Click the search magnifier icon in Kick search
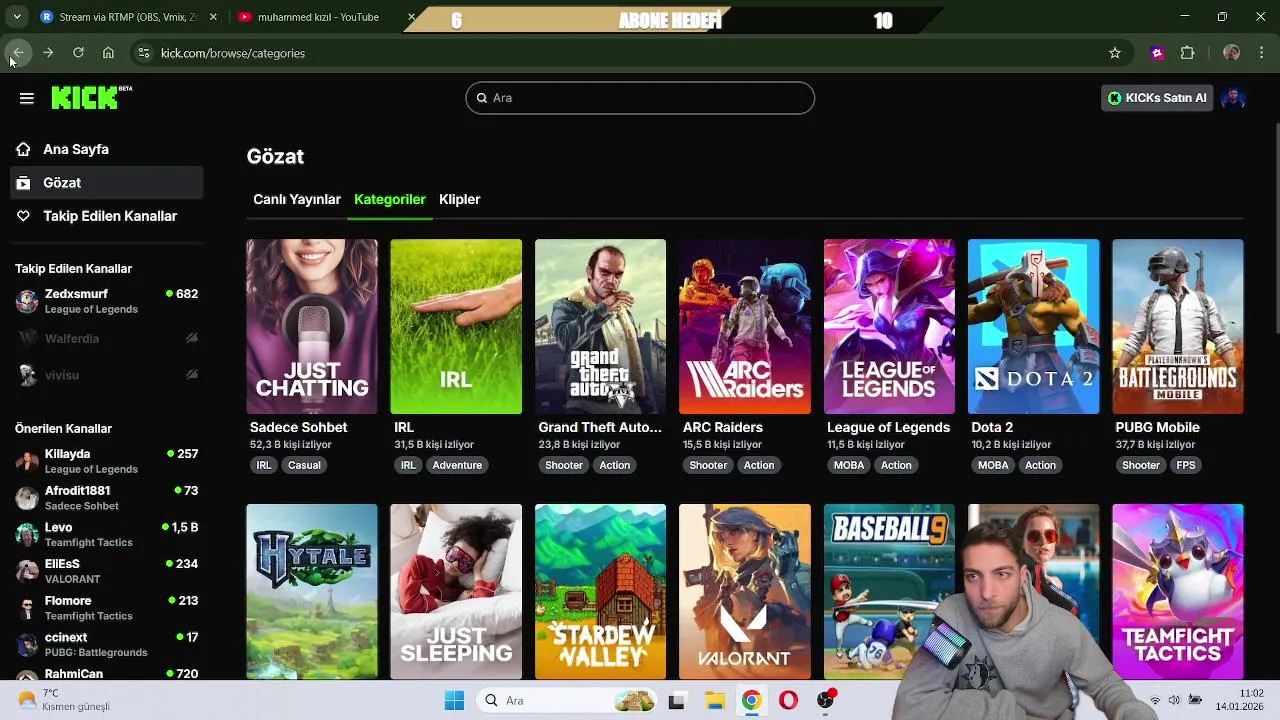 [482, 98]
